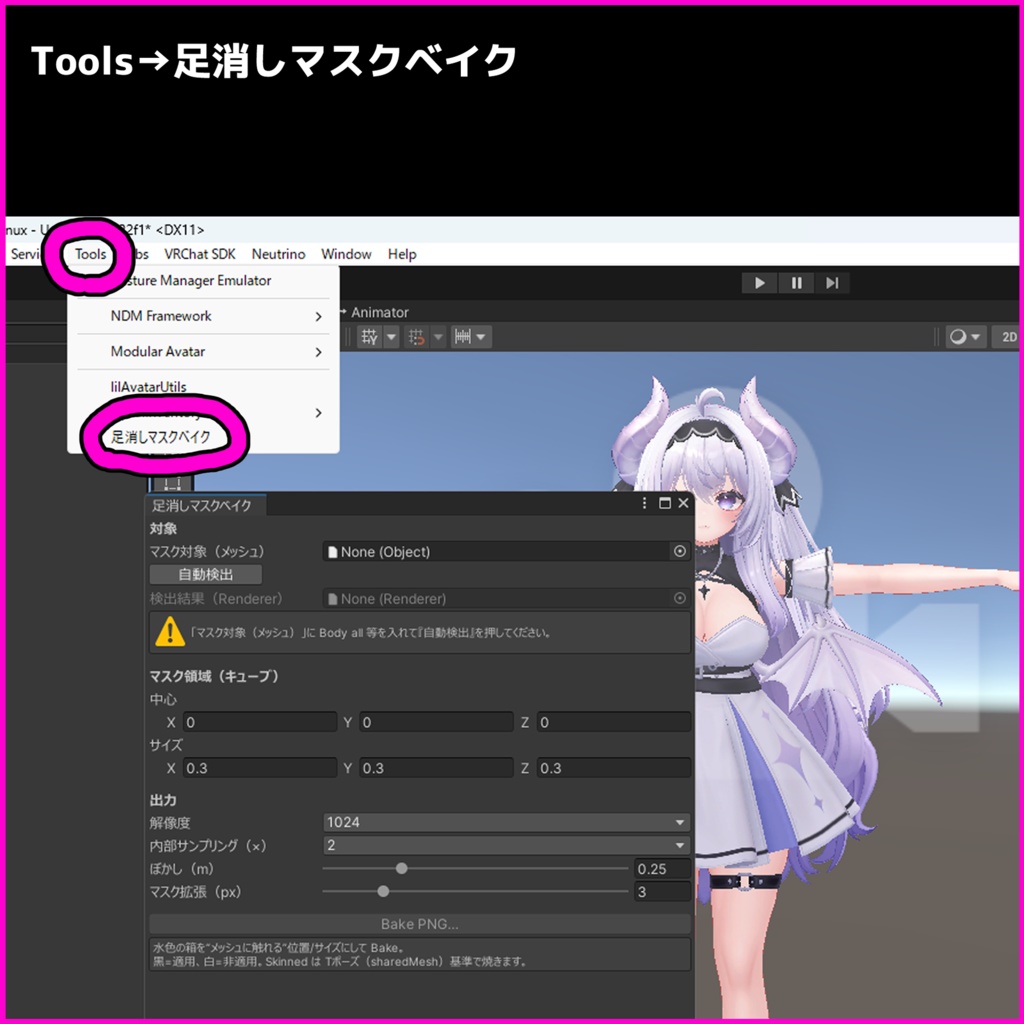Open object picker for マスク対象 field
Image resolution: width=1024 pixels, height=1024 pixels.
(680, 552)
